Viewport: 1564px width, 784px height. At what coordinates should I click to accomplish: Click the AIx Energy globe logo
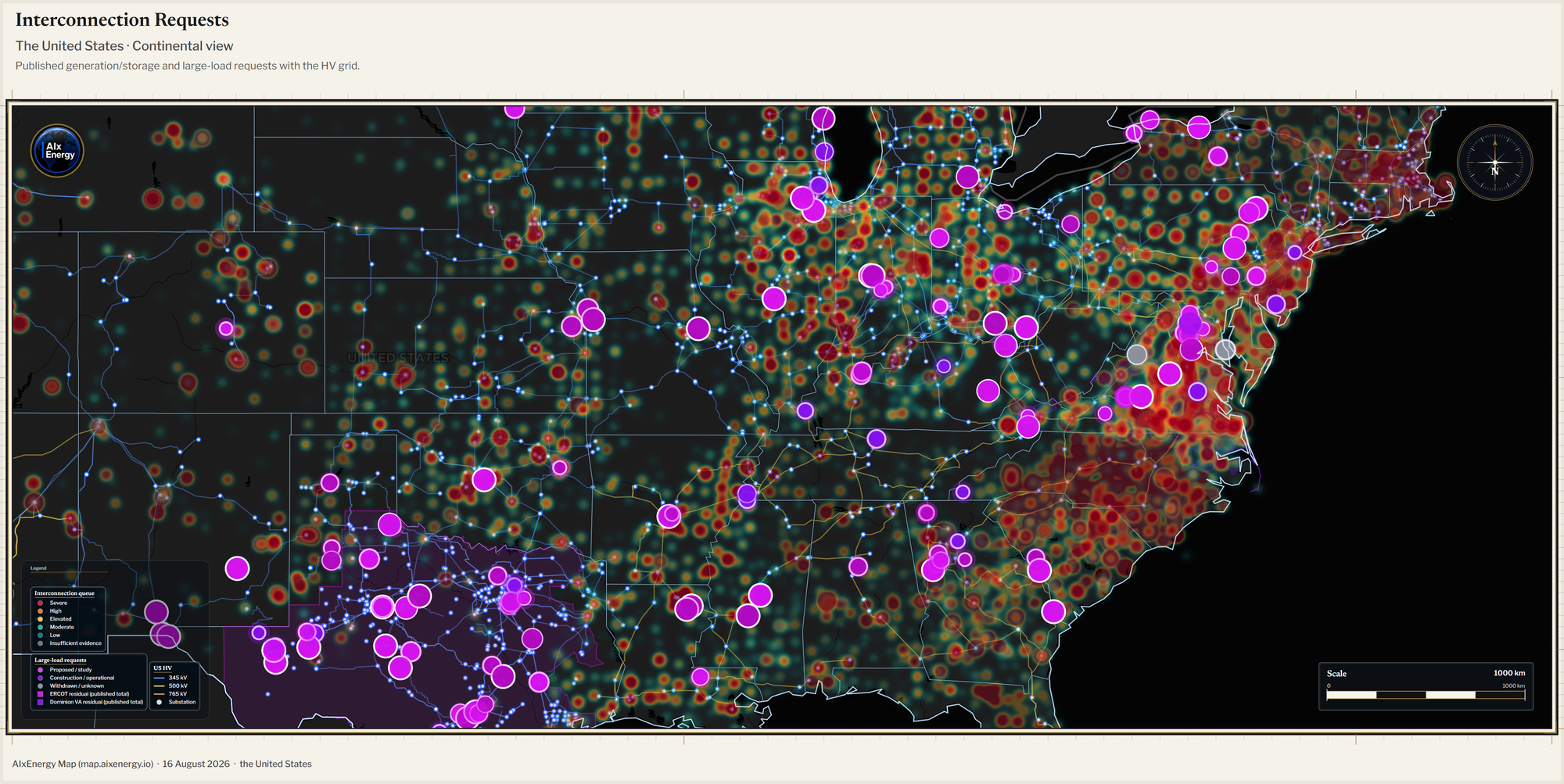pyautogui.click(x=57, y=150)
